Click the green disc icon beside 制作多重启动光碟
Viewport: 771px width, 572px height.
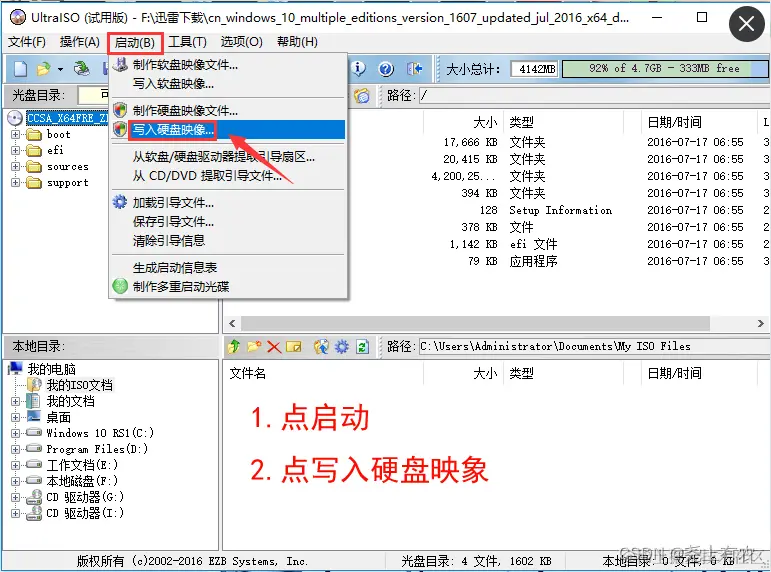(120, 286)
